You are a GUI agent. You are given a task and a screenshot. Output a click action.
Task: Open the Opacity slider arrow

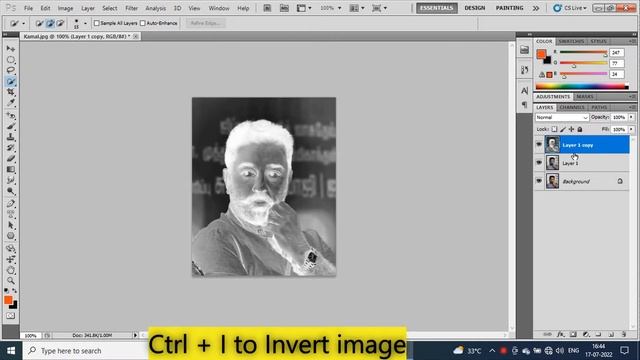(631, 118)
